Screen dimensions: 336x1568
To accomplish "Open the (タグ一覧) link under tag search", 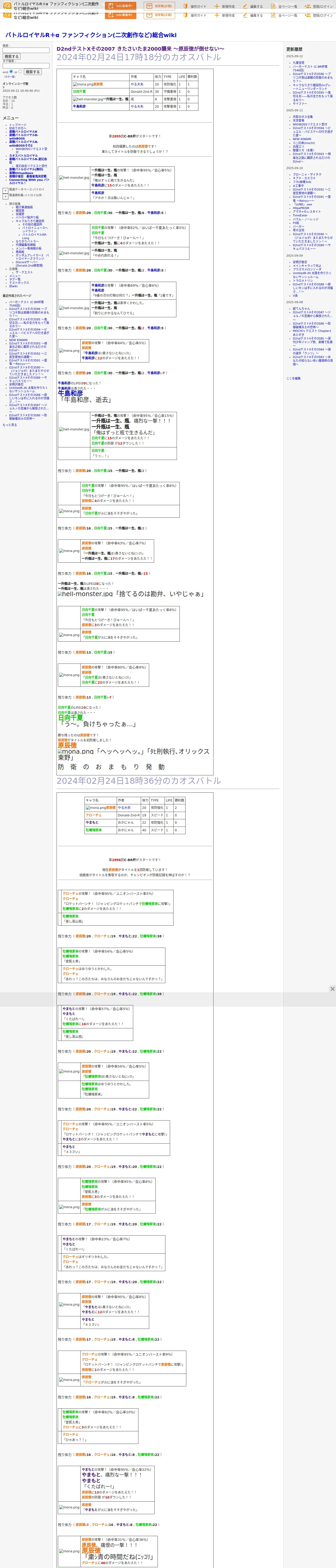I will pos(10,77).
